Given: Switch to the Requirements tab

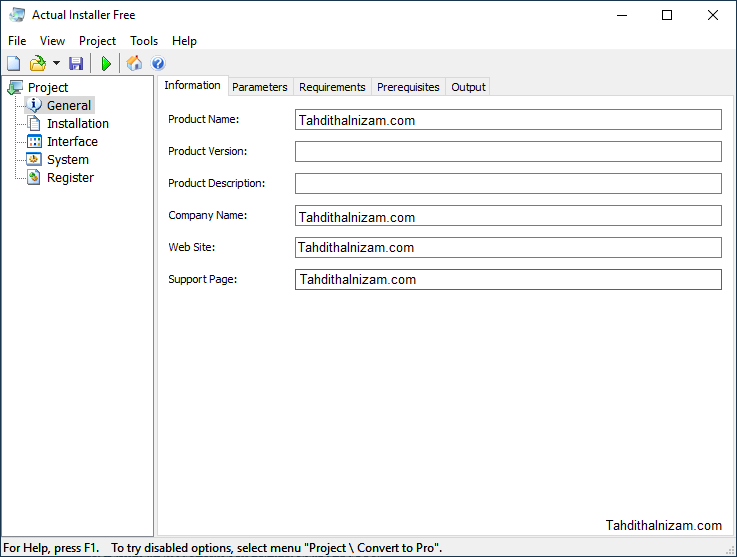Looking at the screenshot, I should click(332, 87).
